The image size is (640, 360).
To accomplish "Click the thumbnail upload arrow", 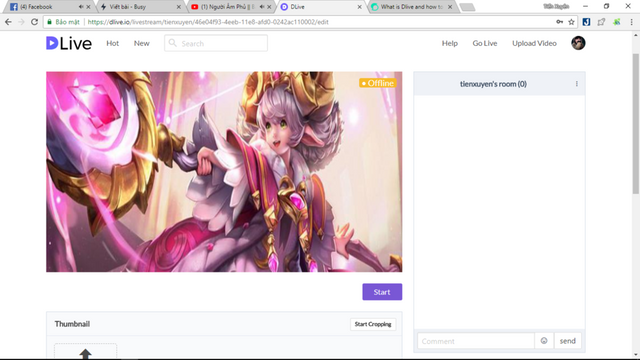I will (x=85, y=353).
